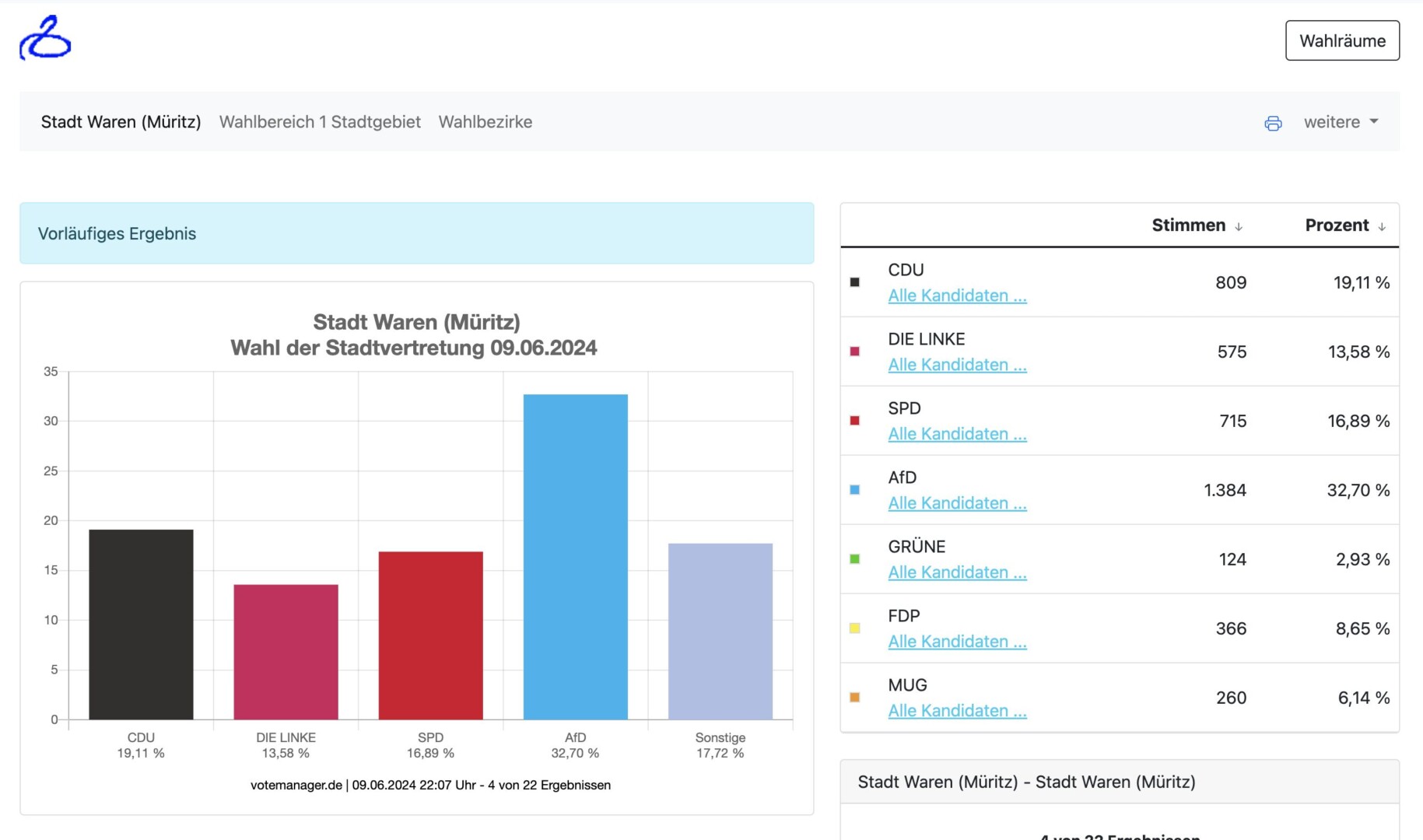Click the printer icon
The image size is (1423, 840).
point(1273,123)
